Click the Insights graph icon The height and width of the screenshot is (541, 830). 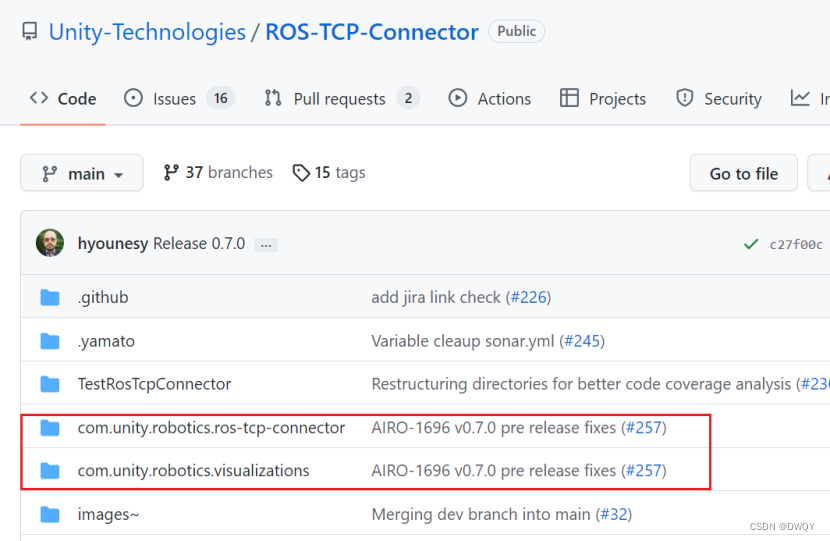point(800,98)
